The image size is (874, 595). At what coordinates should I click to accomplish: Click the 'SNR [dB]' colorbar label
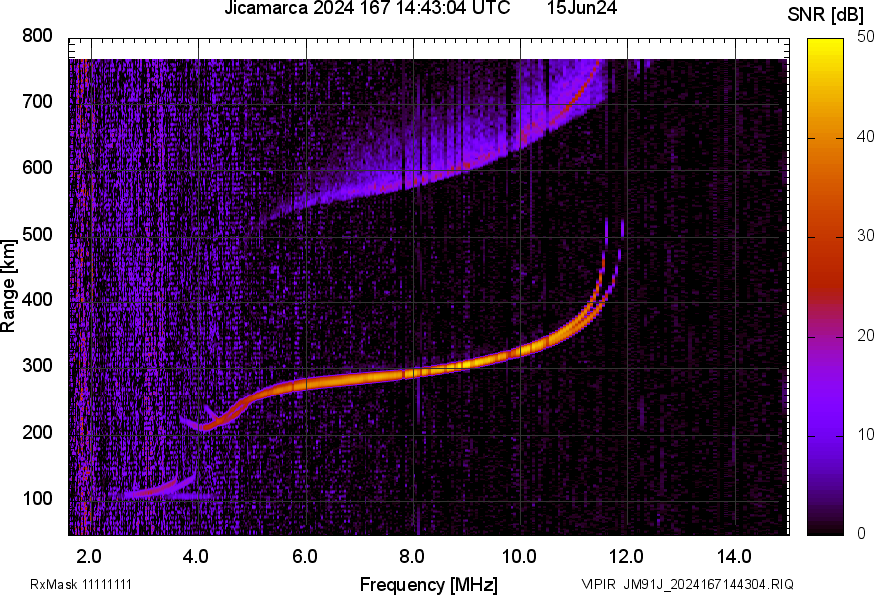pos(826,15)
